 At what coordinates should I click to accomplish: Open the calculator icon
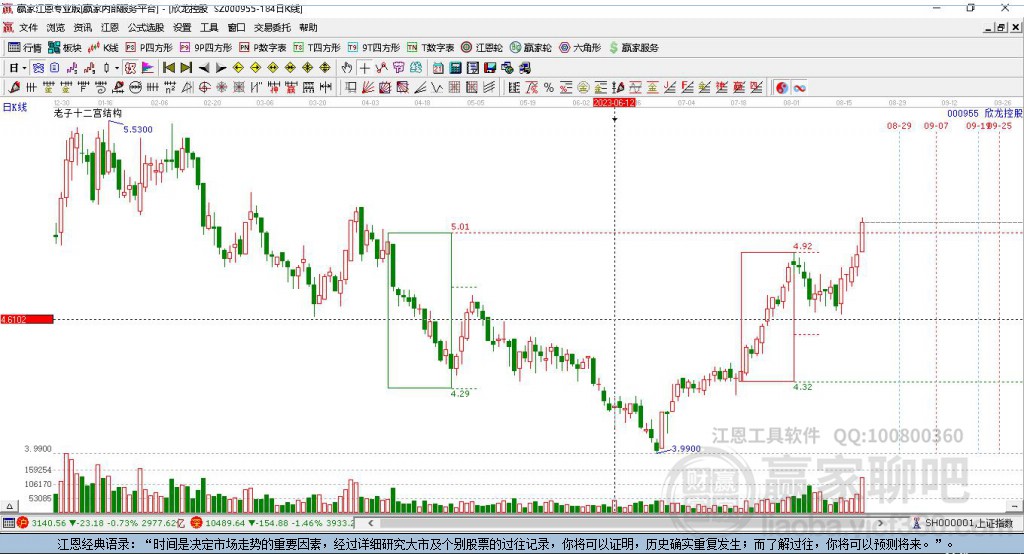click(x=455, y=67)
